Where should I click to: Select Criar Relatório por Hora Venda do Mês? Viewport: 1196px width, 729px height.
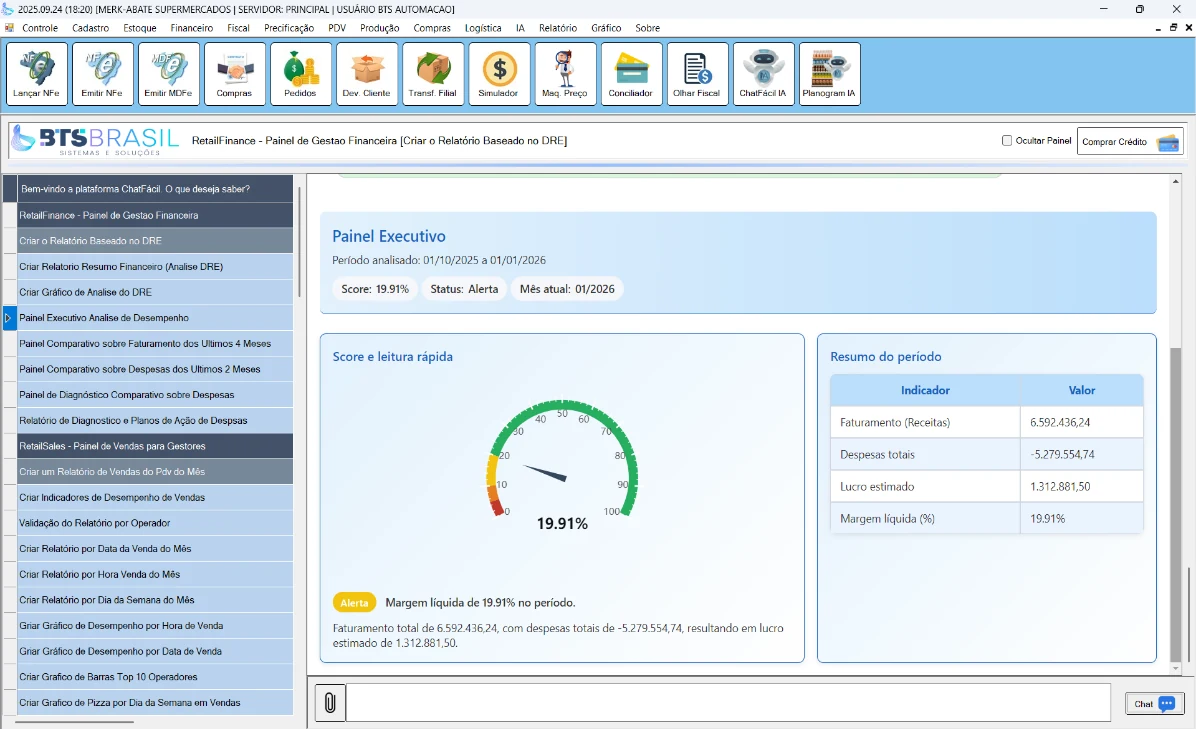[156, 574]
